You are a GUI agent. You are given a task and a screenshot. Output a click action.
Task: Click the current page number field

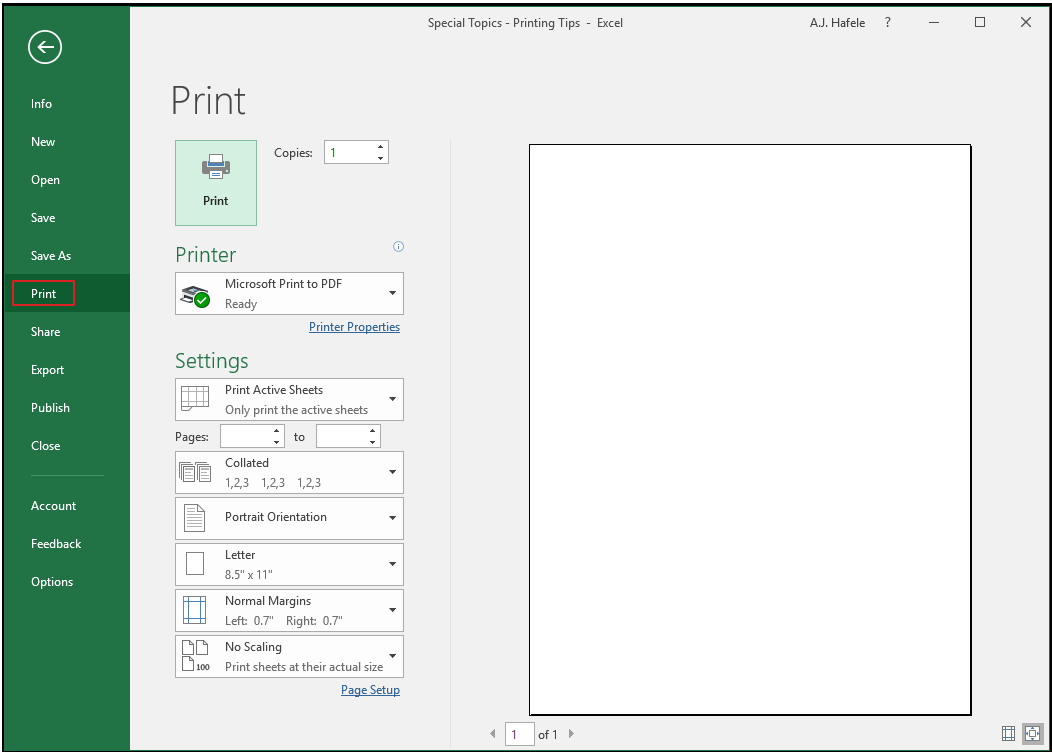tap(520, 734)
